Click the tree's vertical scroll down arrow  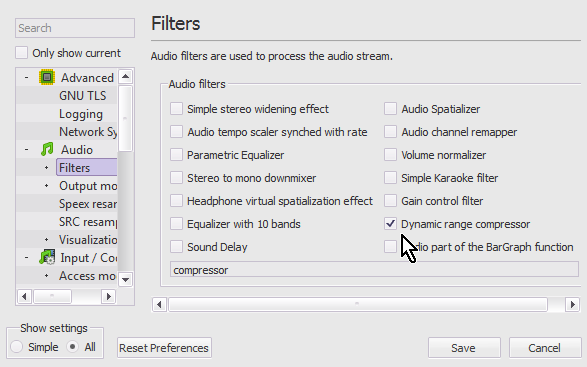125,279
